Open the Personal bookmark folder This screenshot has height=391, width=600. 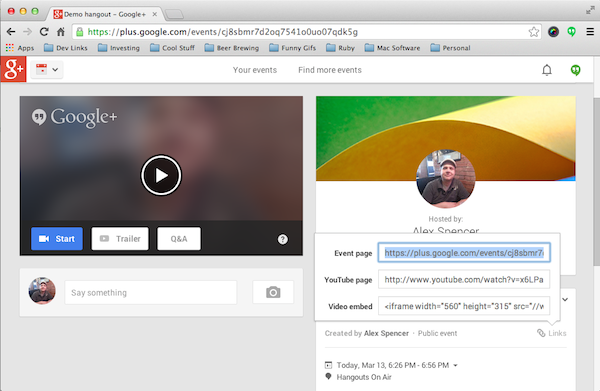(450, 48)
